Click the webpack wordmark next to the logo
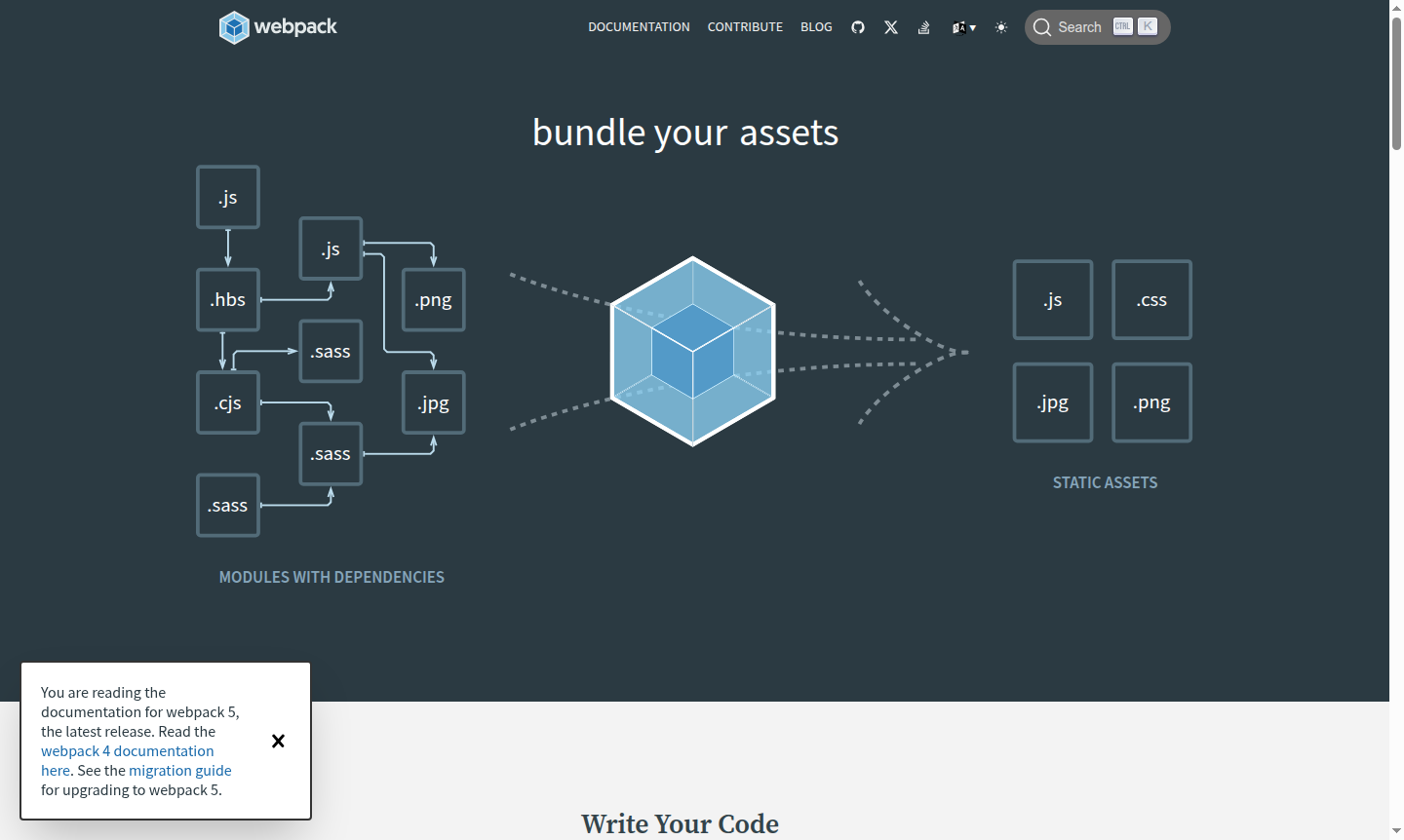 [x=295, y=26]
